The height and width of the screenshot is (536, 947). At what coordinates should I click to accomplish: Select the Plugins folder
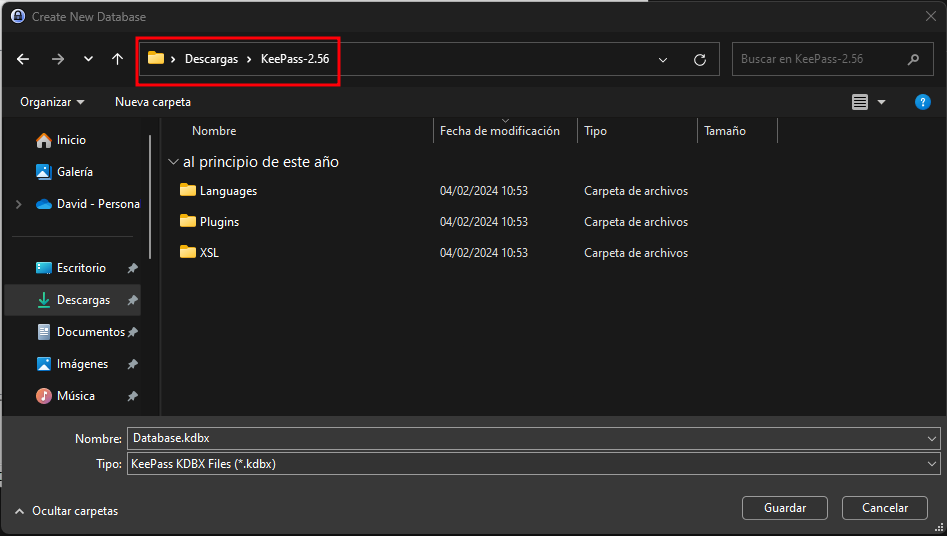point(219,222)
